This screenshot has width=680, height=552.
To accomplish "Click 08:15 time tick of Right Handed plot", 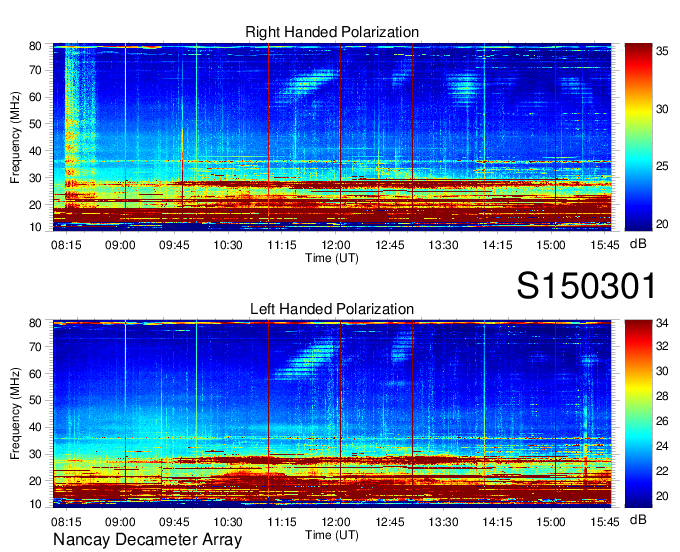I will (x=66, y=245).
